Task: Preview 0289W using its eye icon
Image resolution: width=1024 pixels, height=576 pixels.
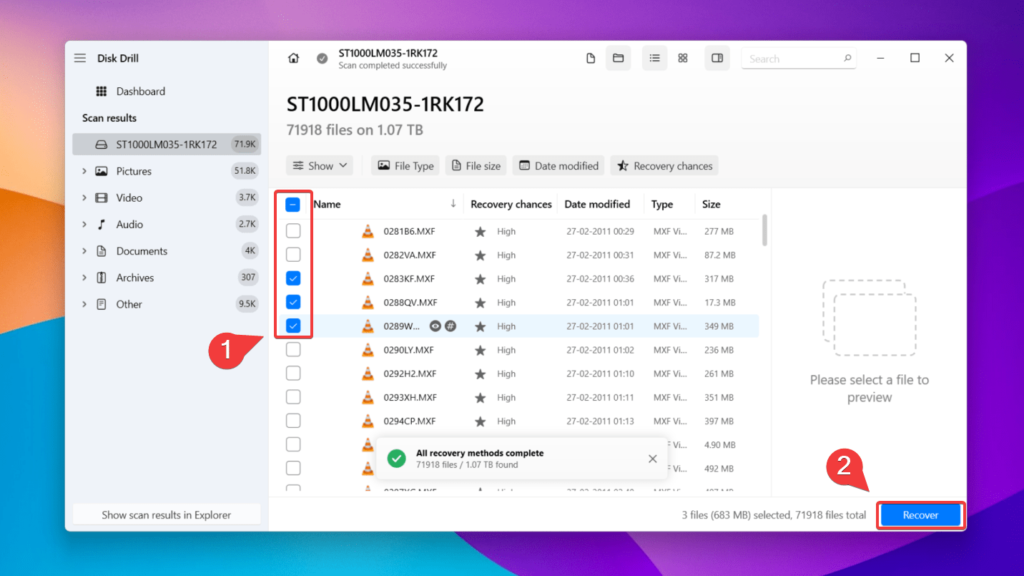Action: tap(436, 326)
